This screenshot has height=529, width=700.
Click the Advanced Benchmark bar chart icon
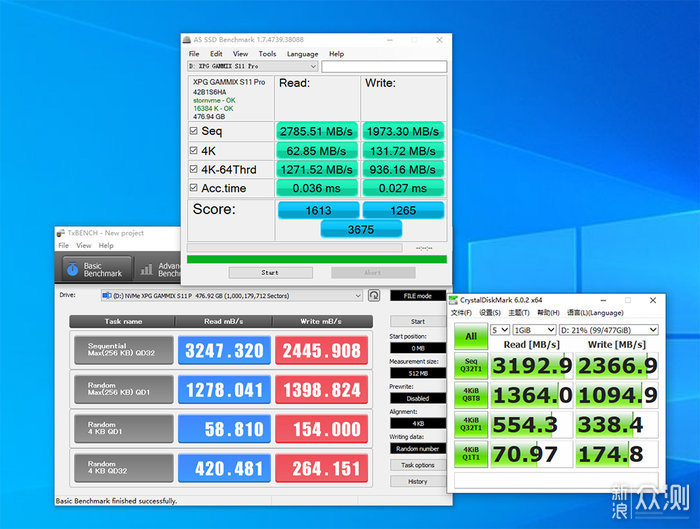point(146,269)
